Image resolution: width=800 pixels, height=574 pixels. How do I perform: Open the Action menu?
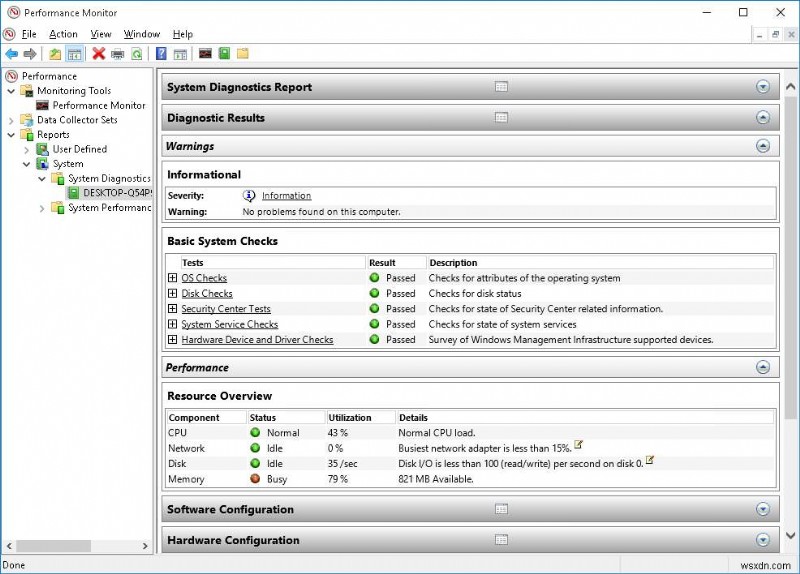[63, 34]
